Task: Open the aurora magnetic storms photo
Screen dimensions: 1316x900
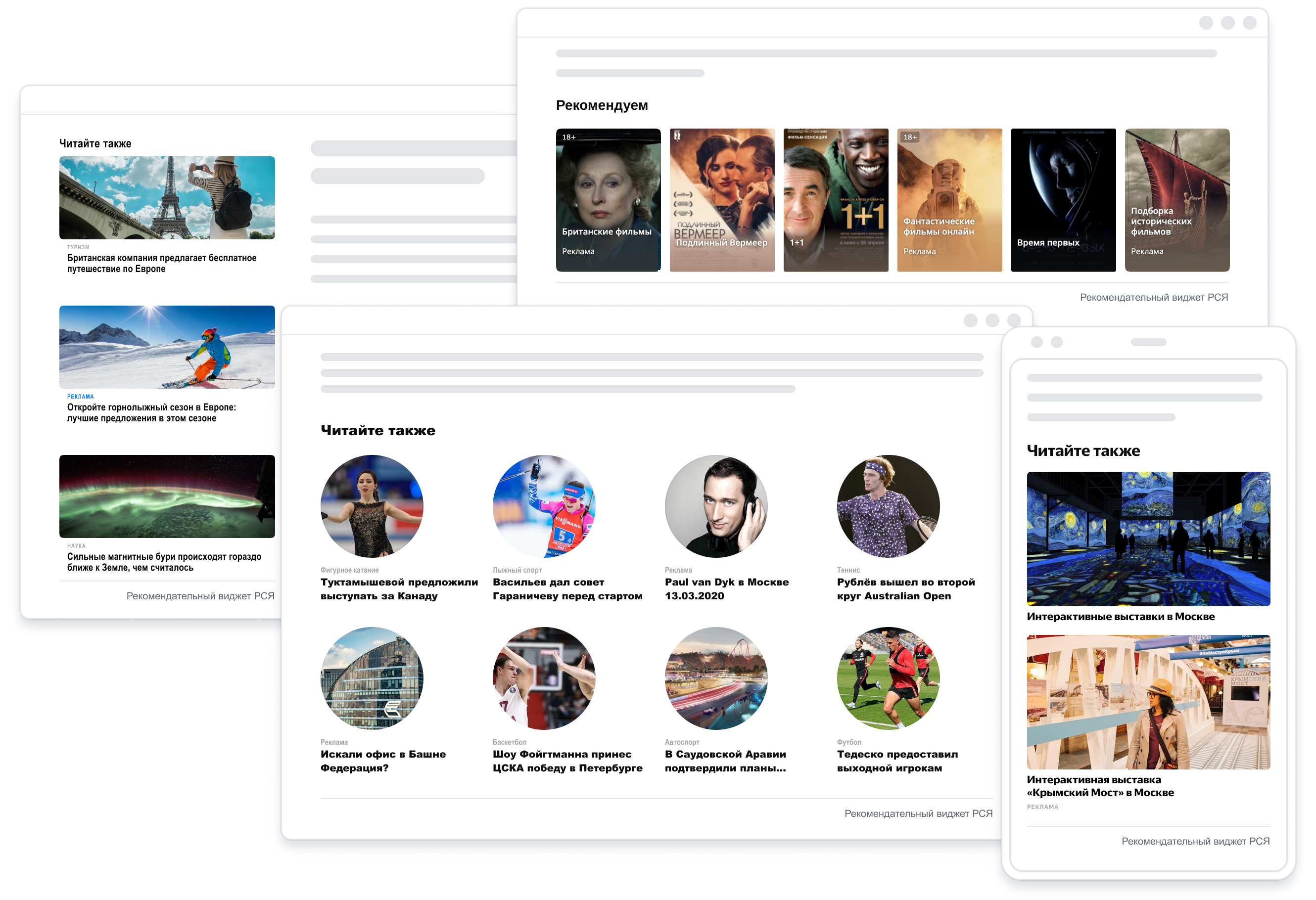Action: pos(167,496)
